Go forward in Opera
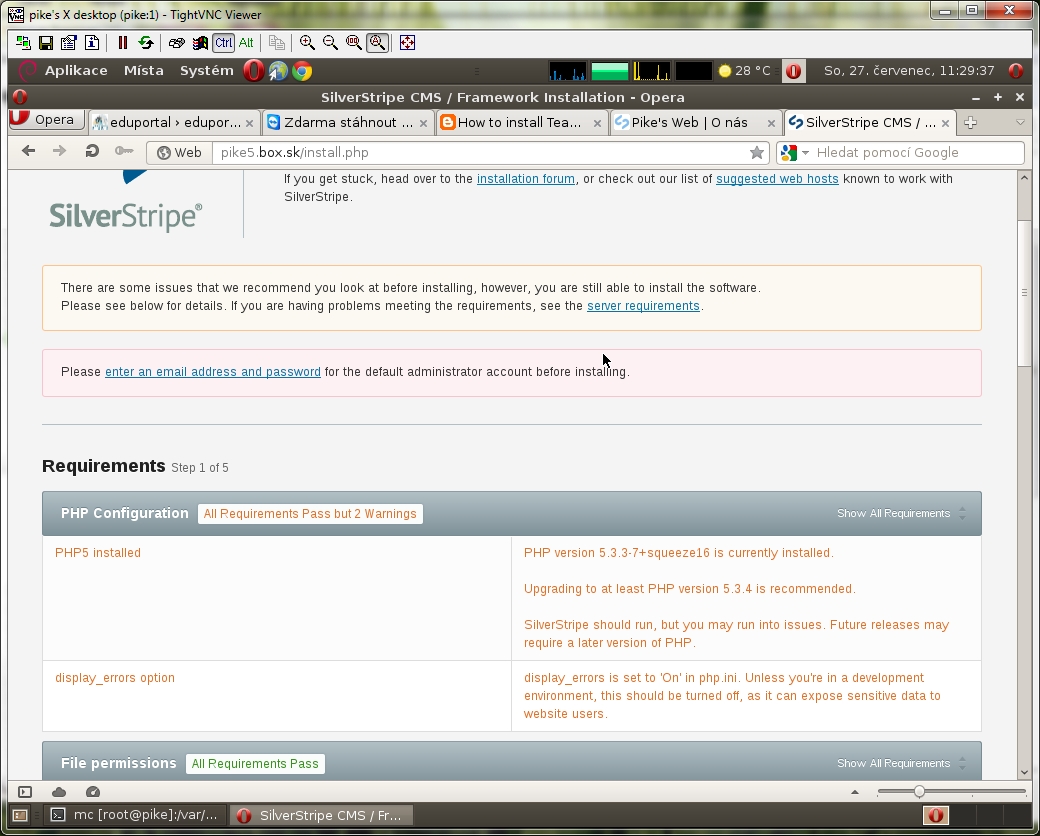The image size is (1040, 836). pyautogui.click(x=59, y=151)
